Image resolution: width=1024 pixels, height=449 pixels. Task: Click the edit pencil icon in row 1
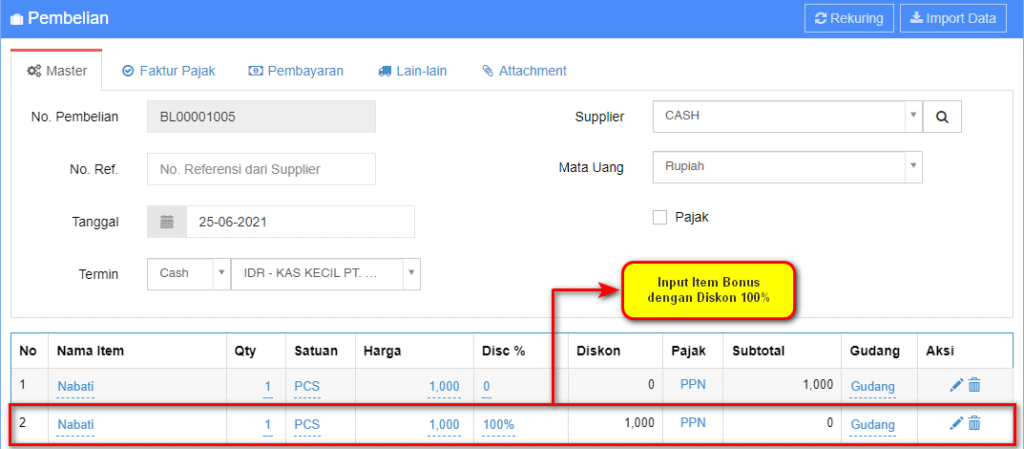(956, 386)
